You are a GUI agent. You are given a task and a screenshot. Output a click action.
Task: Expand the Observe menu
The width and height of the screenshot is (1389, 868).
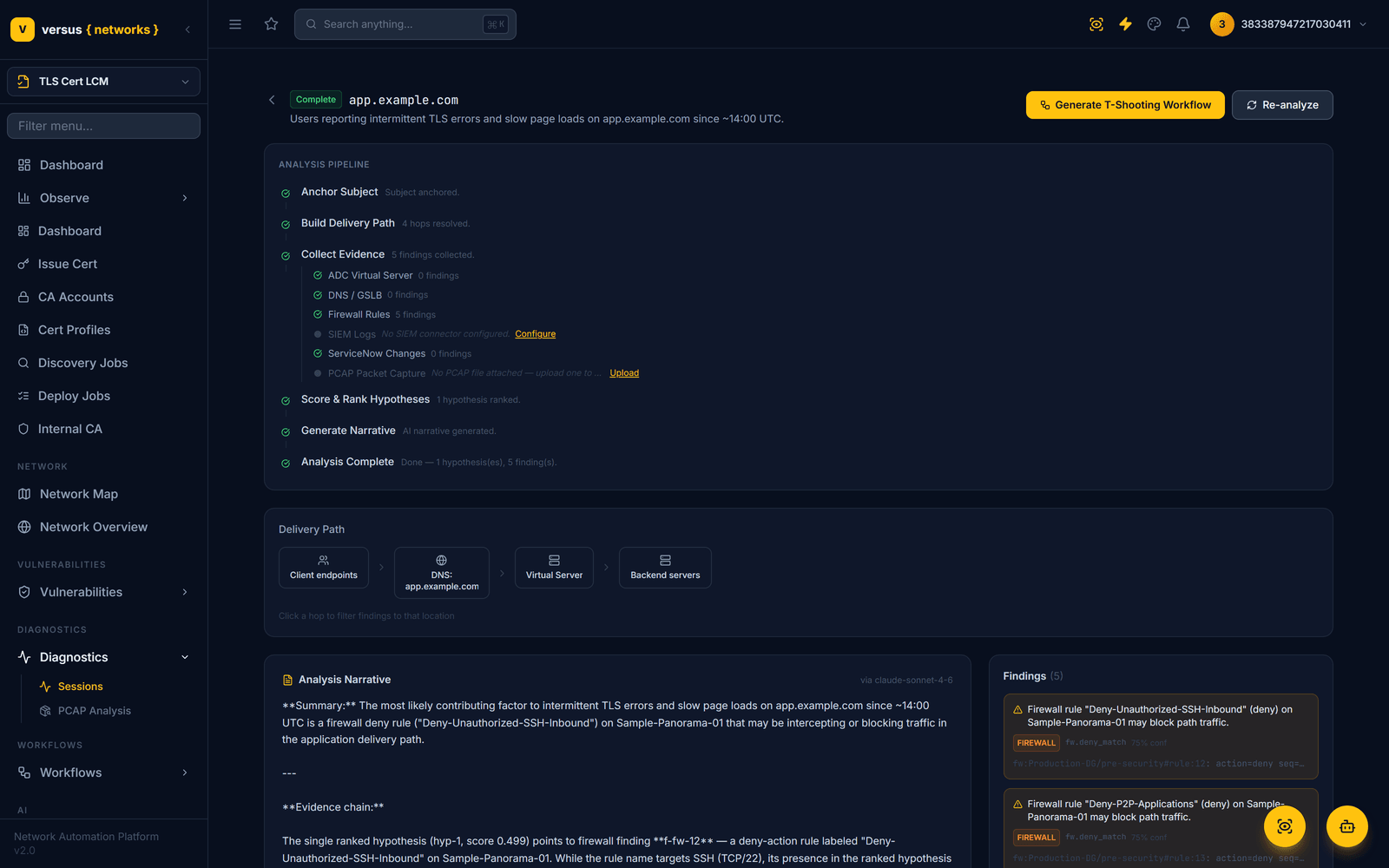pos(103,198)
